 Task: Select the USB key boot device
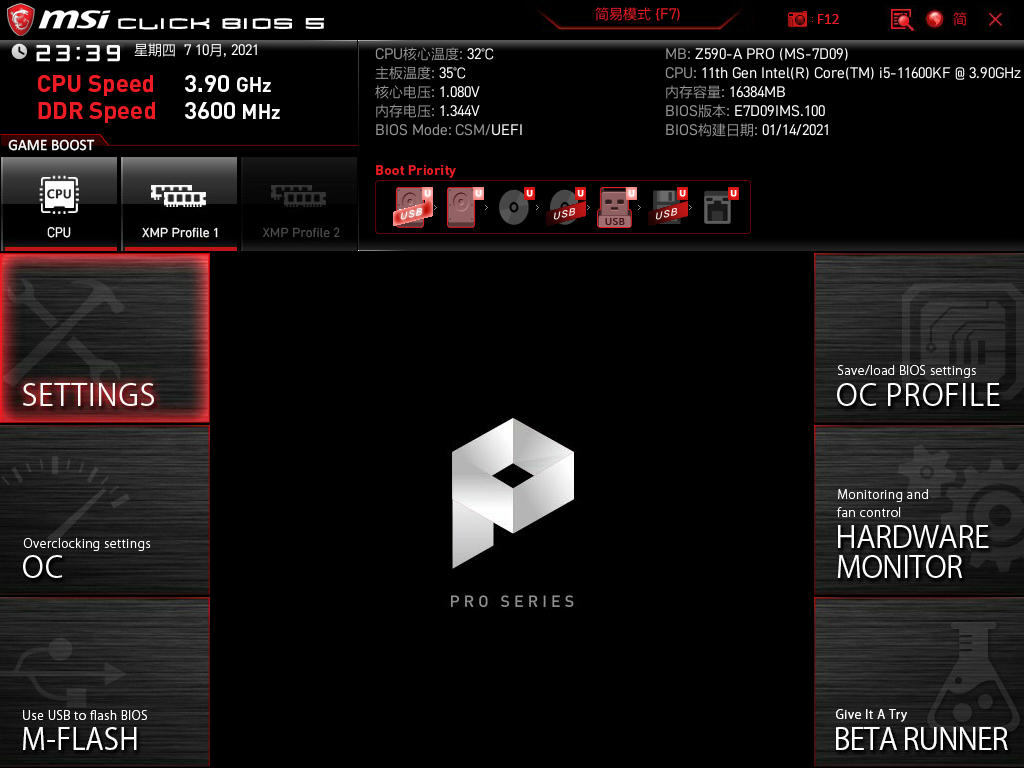(616, 208)
